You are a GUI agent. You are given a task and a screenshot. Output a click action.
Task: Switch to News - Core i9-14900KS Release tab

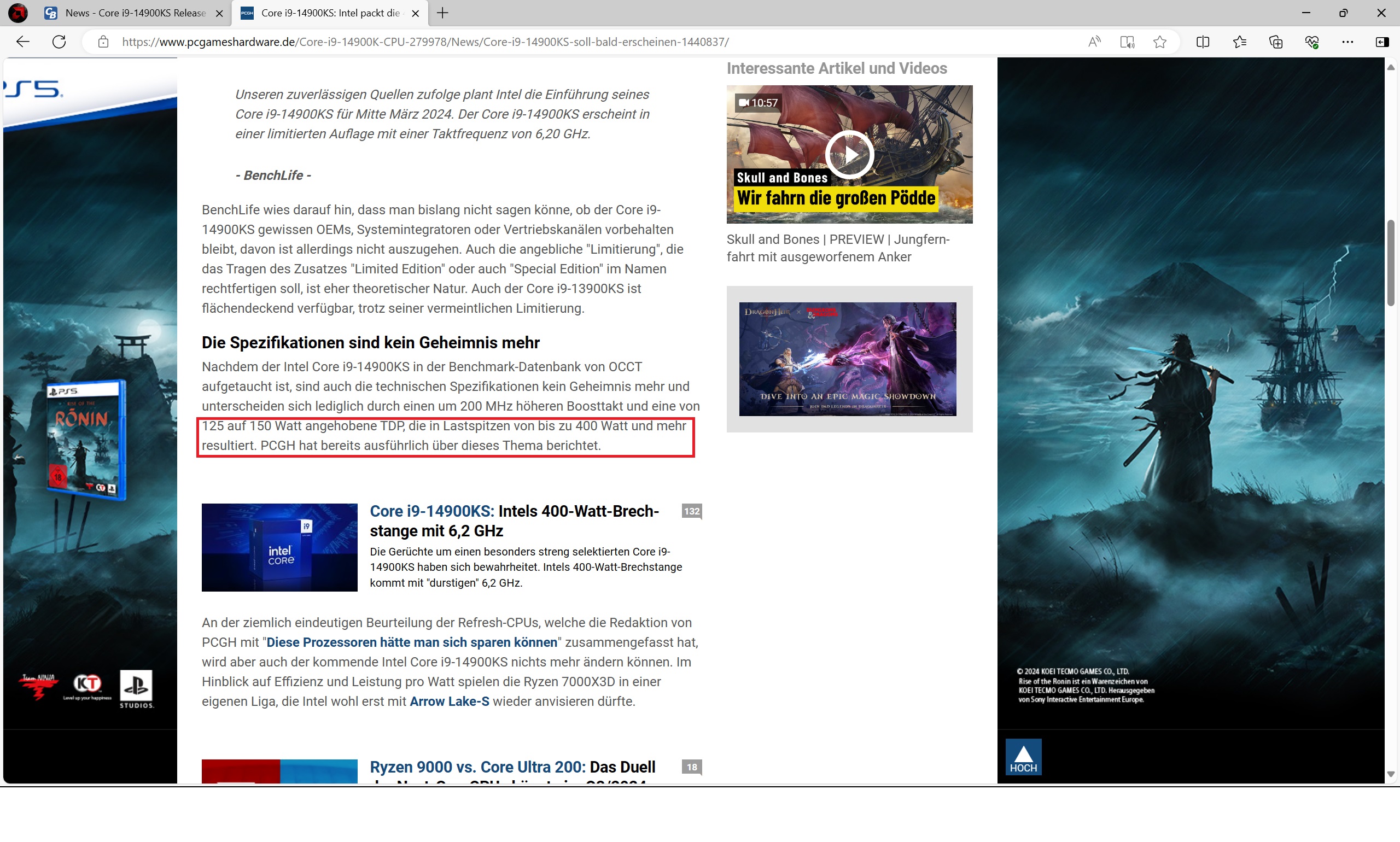pos(135,13)
